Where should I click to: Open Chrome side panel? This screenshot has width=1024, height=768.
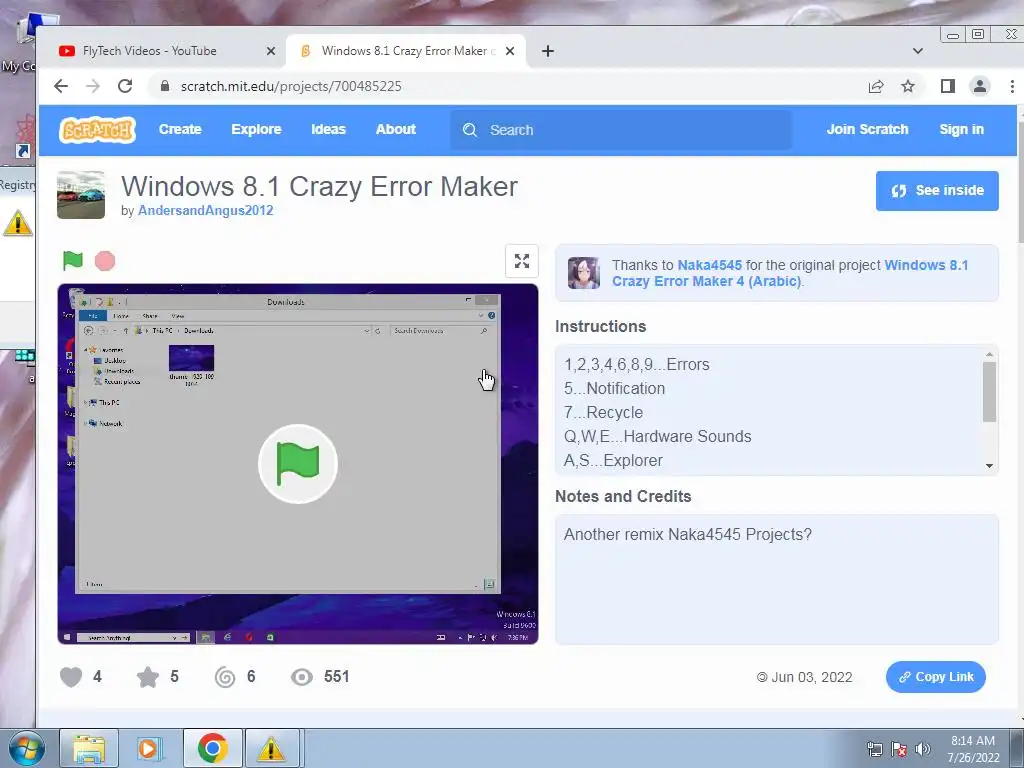click(948, 86)
